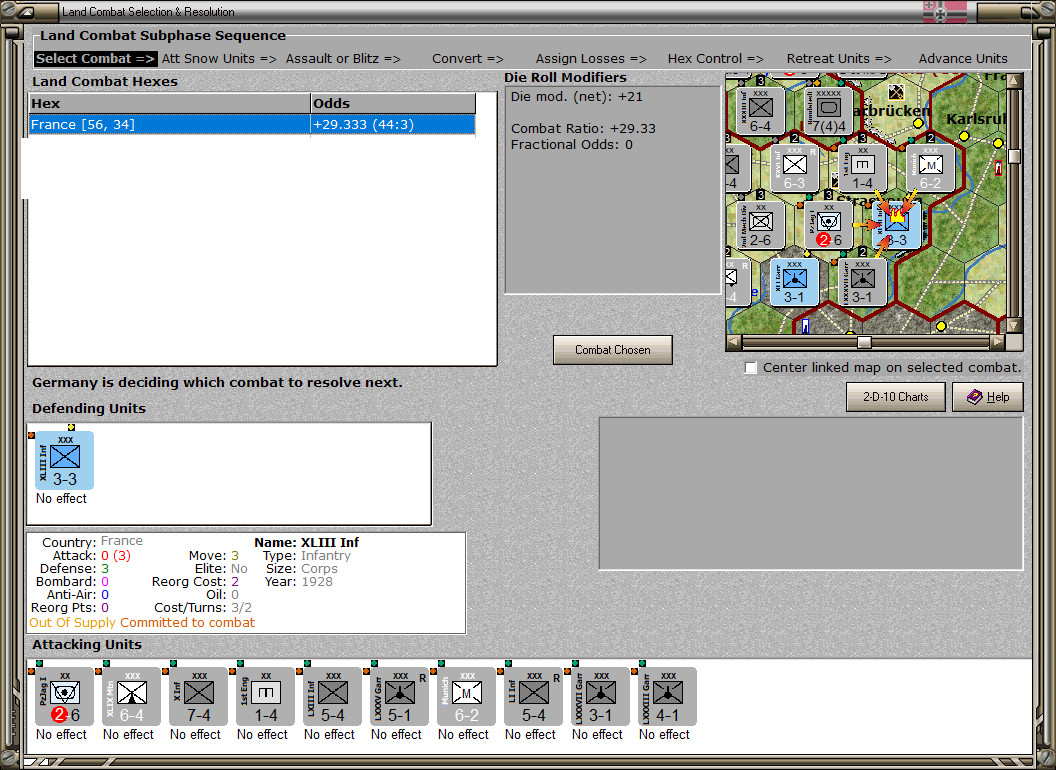1056x770 pixels.
Task: Select the 1st Eng 1-4 attacking unit
Action: [x=265, y=696]
